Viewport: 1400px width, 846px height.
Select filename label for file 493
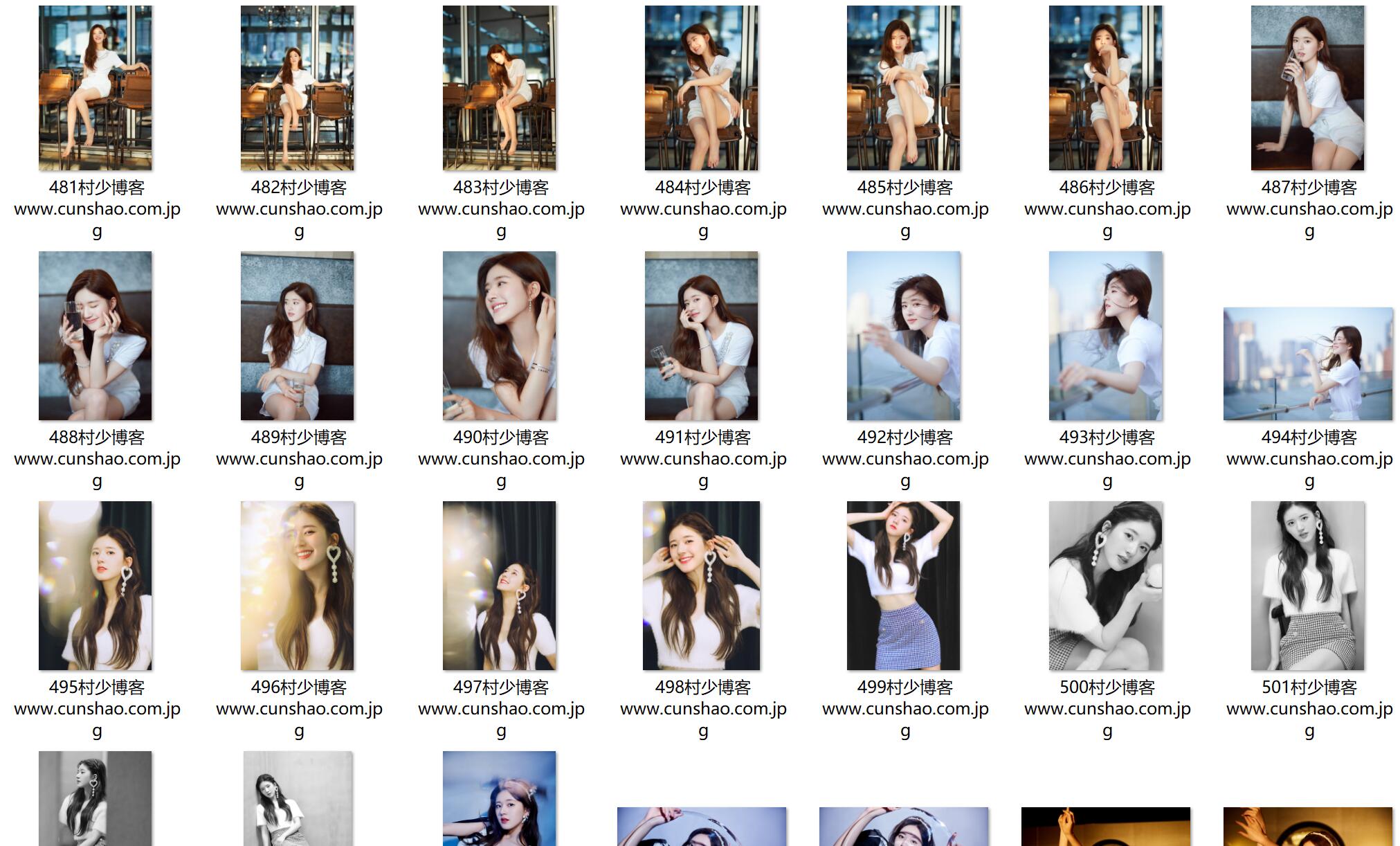click(x=1107, y=458)
